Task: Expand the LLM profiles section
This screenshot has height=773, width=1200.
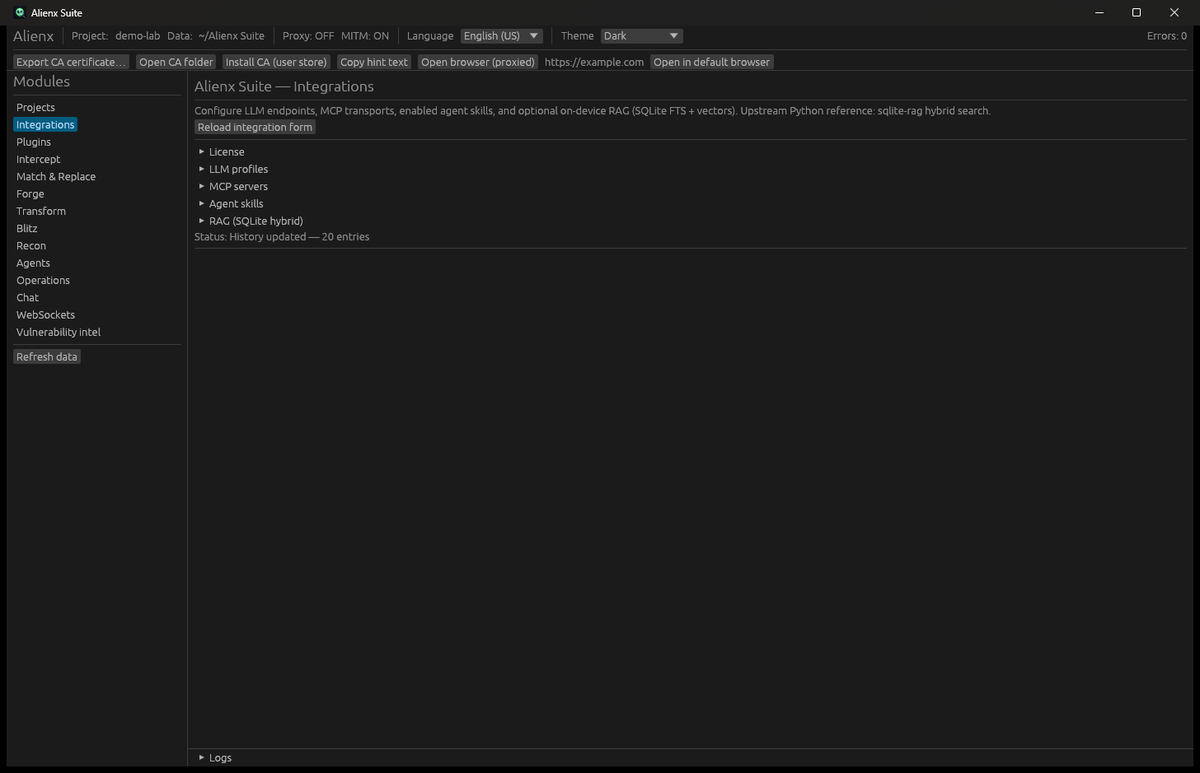Action: 233,169
